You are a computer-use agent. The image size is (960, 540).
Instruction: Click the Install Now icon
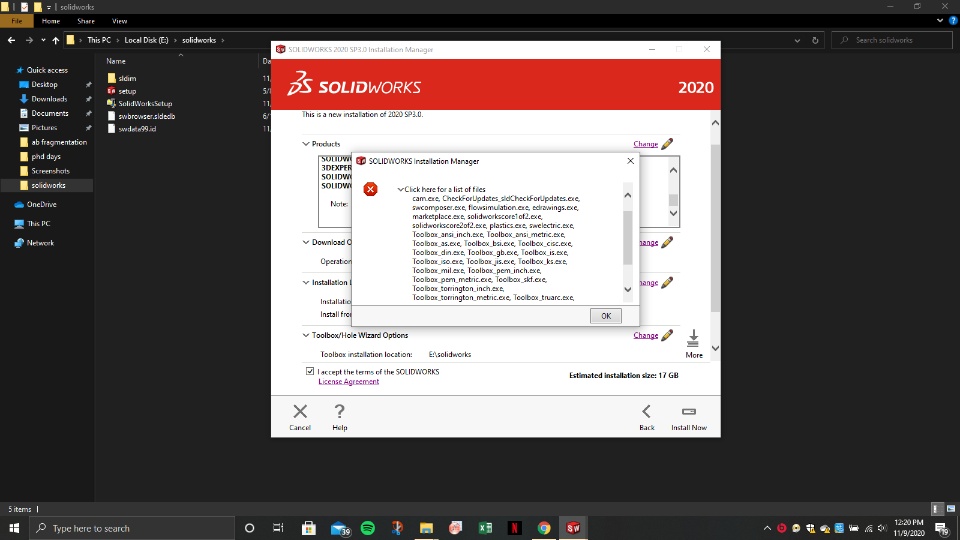tap(689, 411)
